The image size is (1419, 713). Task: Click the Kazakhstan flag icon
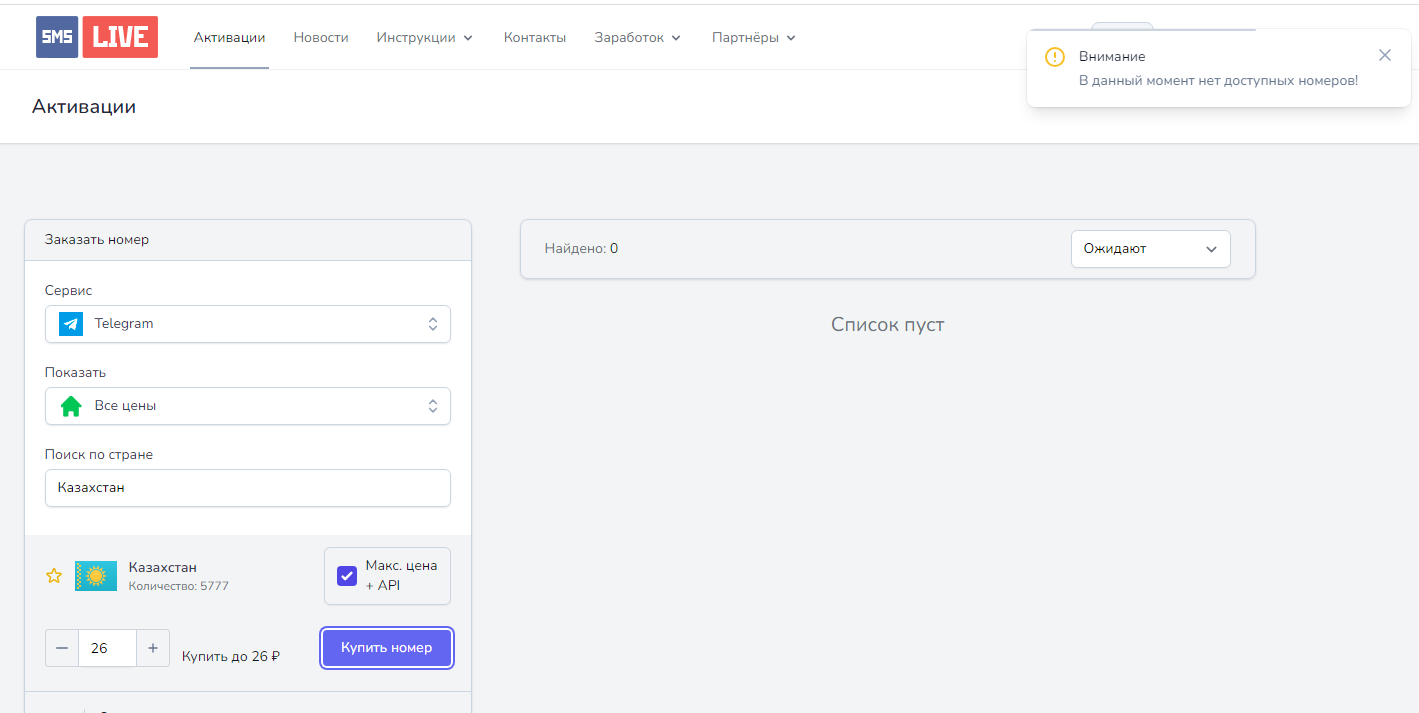point(96,576)
